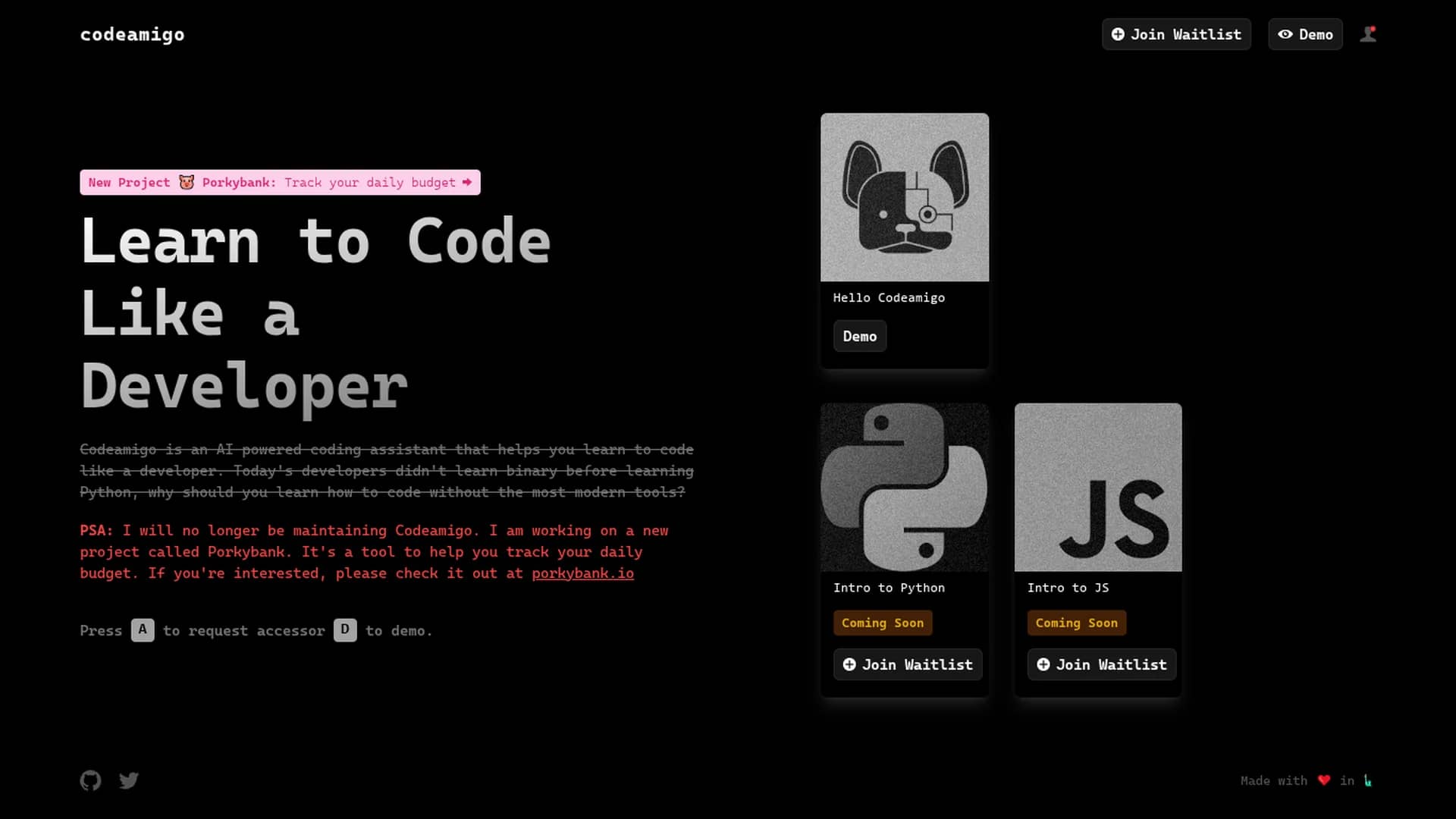Follow the porkybank.io link in the PSA
The image size is (1456, 819).
click(x=582, y=573)
